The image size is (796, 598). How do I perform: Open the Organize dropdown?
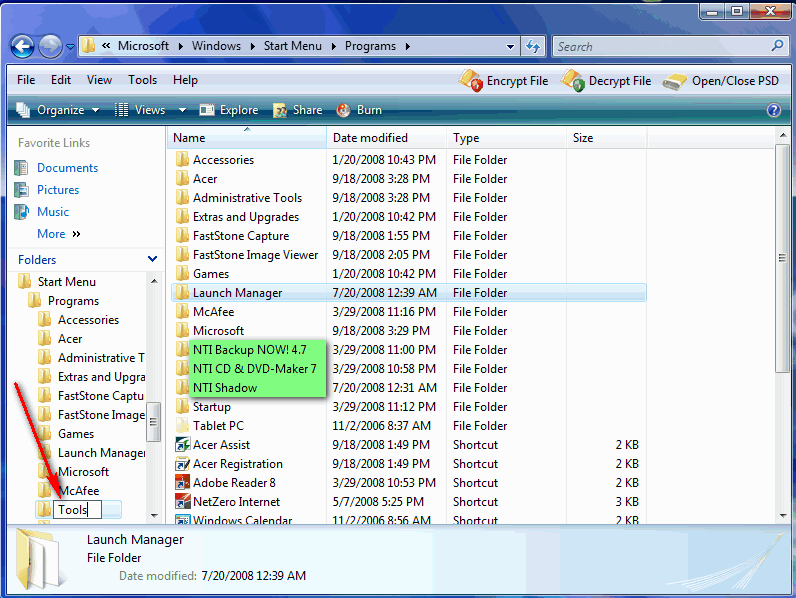pos(57,110)
